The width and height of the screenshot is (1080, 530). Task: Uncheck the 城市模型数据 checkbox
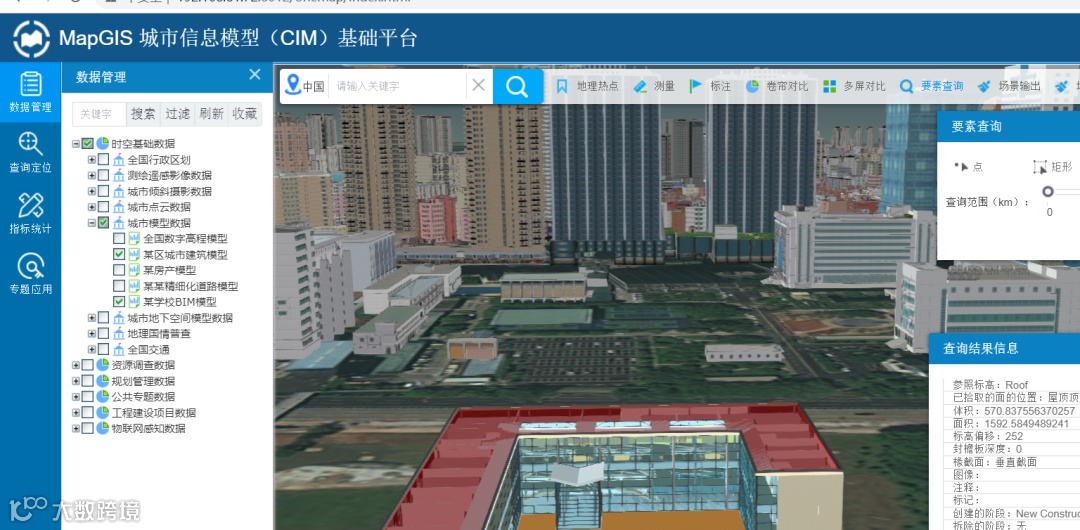coord(103,223)
